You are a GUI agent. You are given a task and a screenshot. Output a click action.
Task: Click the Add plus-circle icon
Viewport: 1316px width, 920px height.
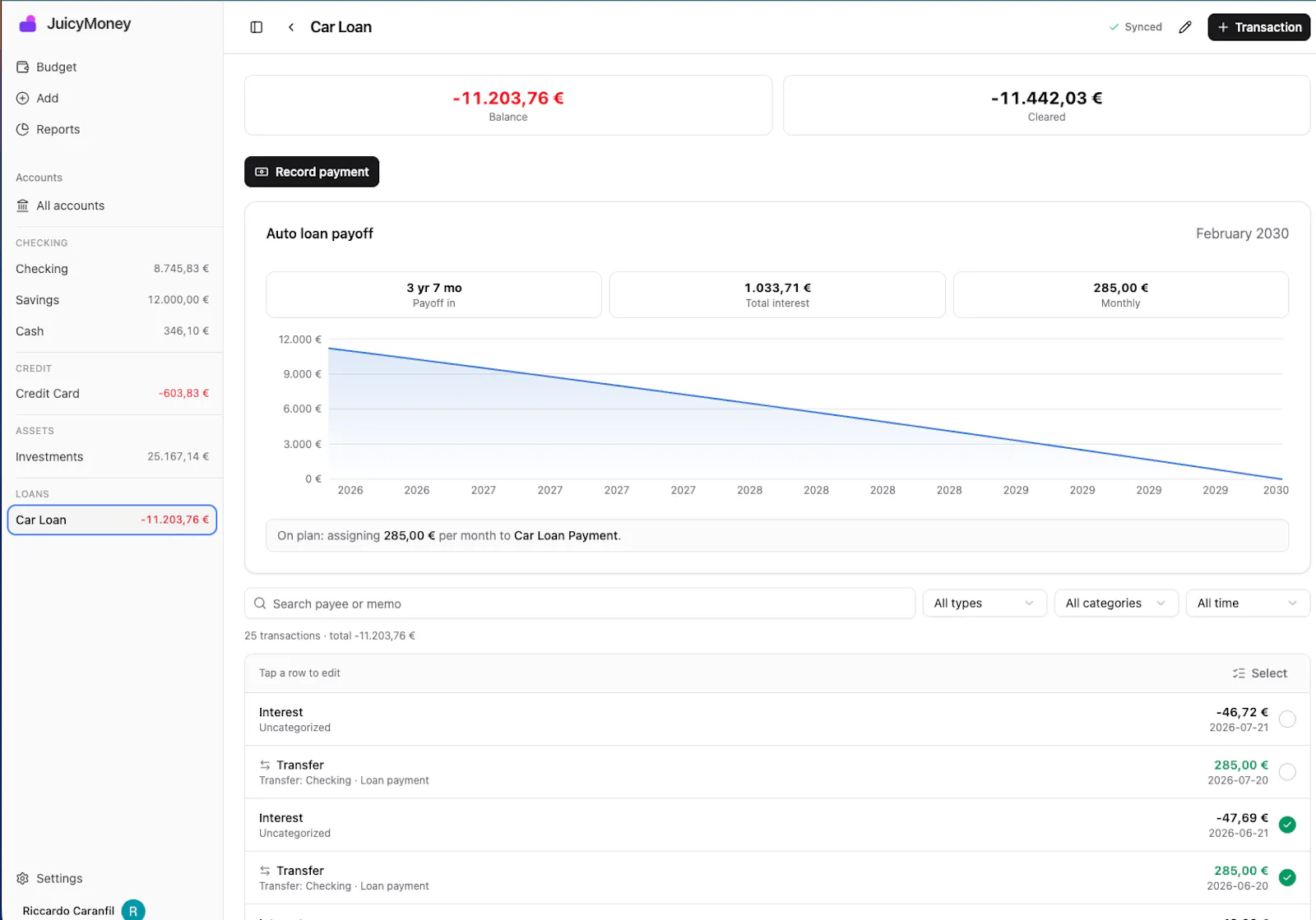tap(23, 99)
